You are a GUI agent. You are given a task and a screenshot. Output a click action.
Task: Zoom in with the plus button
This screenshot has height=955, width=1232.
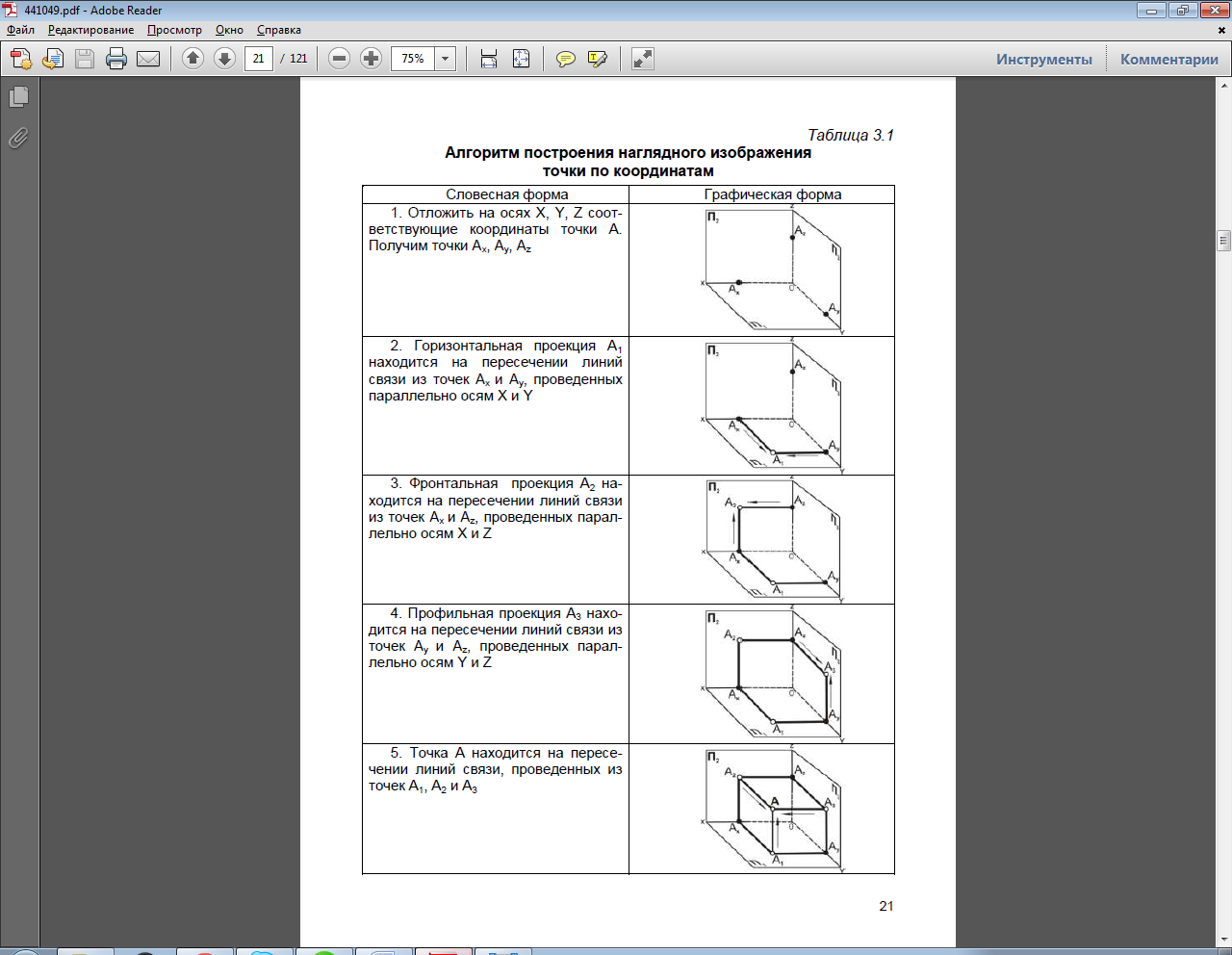371,59
